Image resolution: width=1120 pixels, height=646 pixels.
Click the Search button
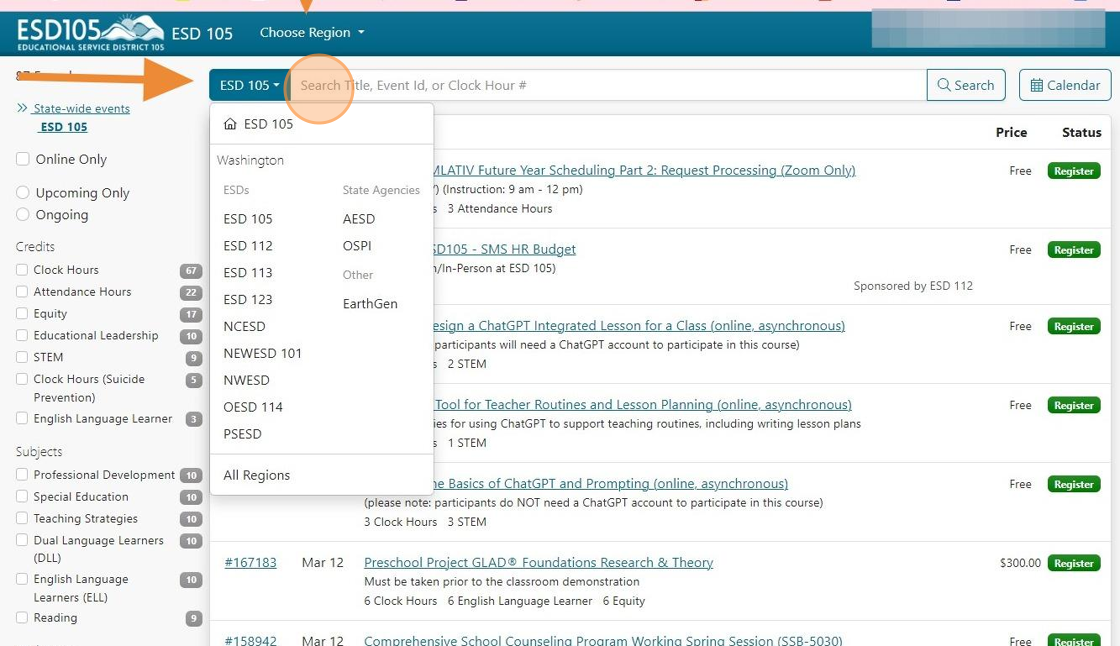[966, 85]
